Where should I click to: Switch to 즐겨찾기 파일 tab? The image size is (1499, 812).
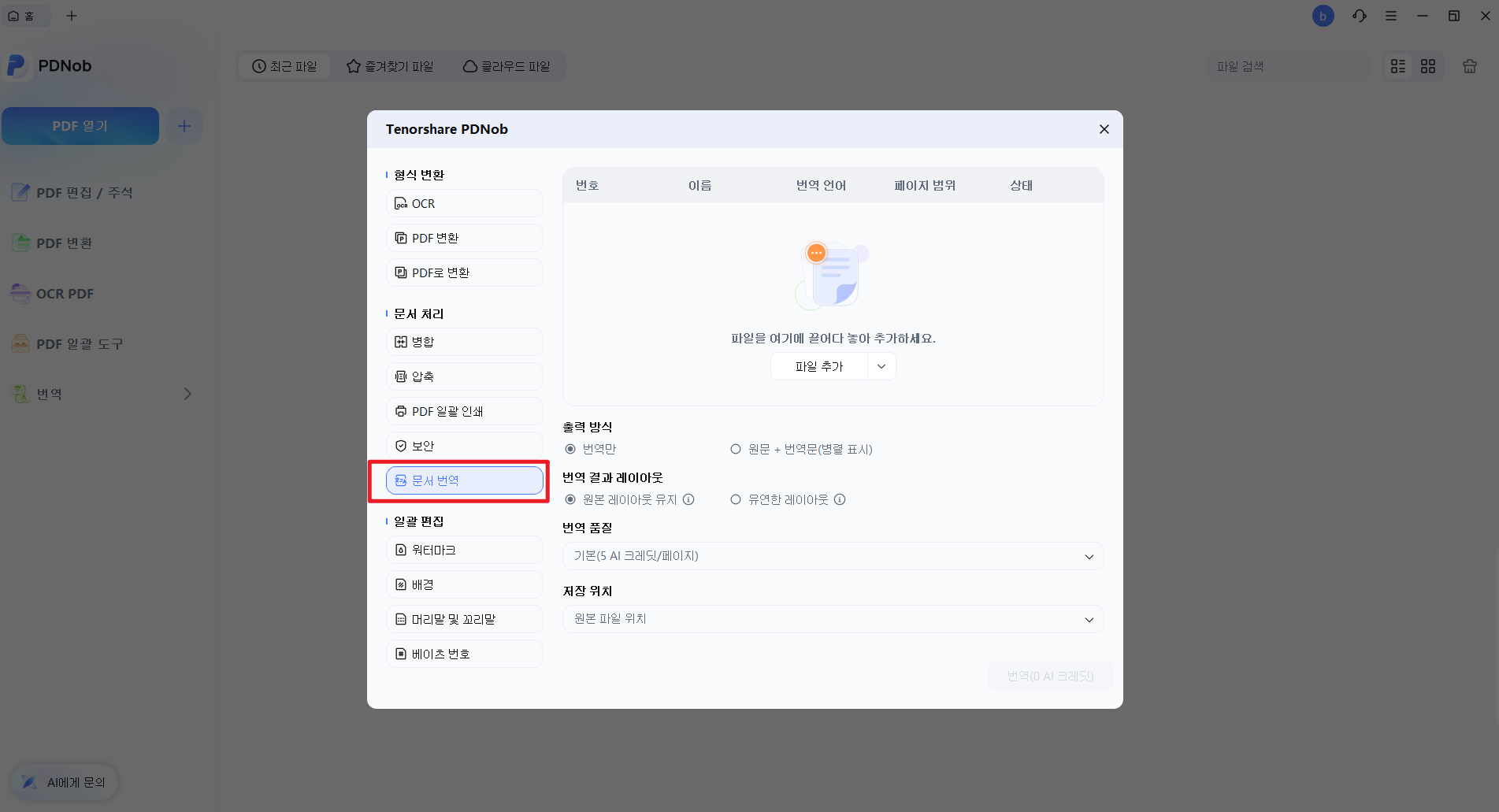tap(390, 66)
